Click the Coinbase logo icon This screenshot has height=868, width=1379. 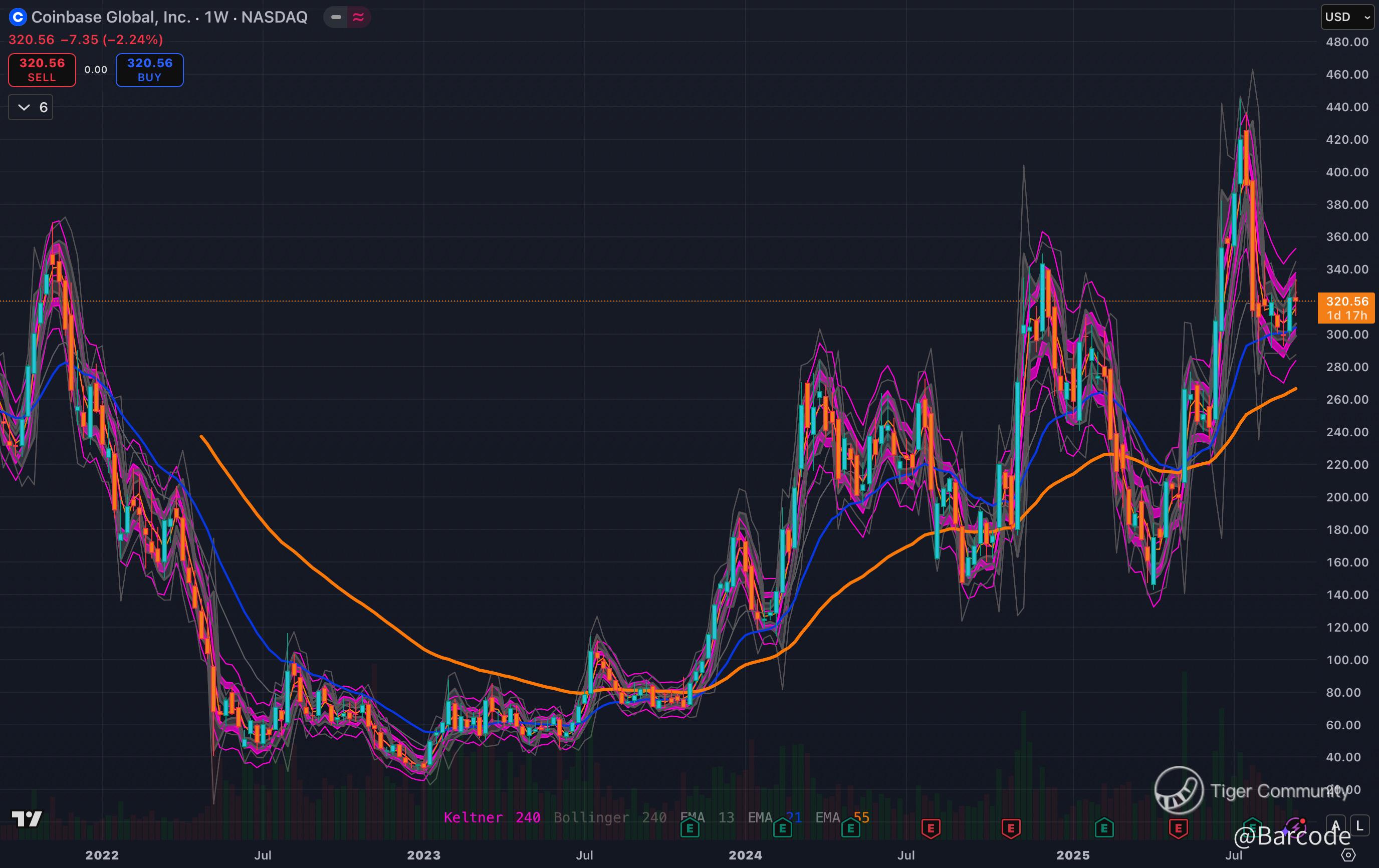click(x=18, y=17)
